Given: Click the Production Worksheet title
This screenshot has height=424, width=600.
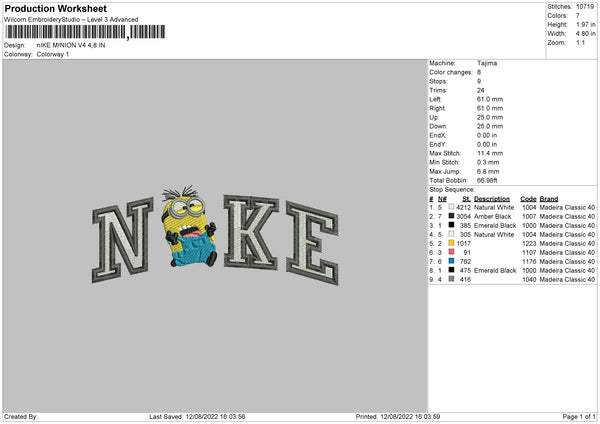Looking at the screenshot, I should [56, 8].
